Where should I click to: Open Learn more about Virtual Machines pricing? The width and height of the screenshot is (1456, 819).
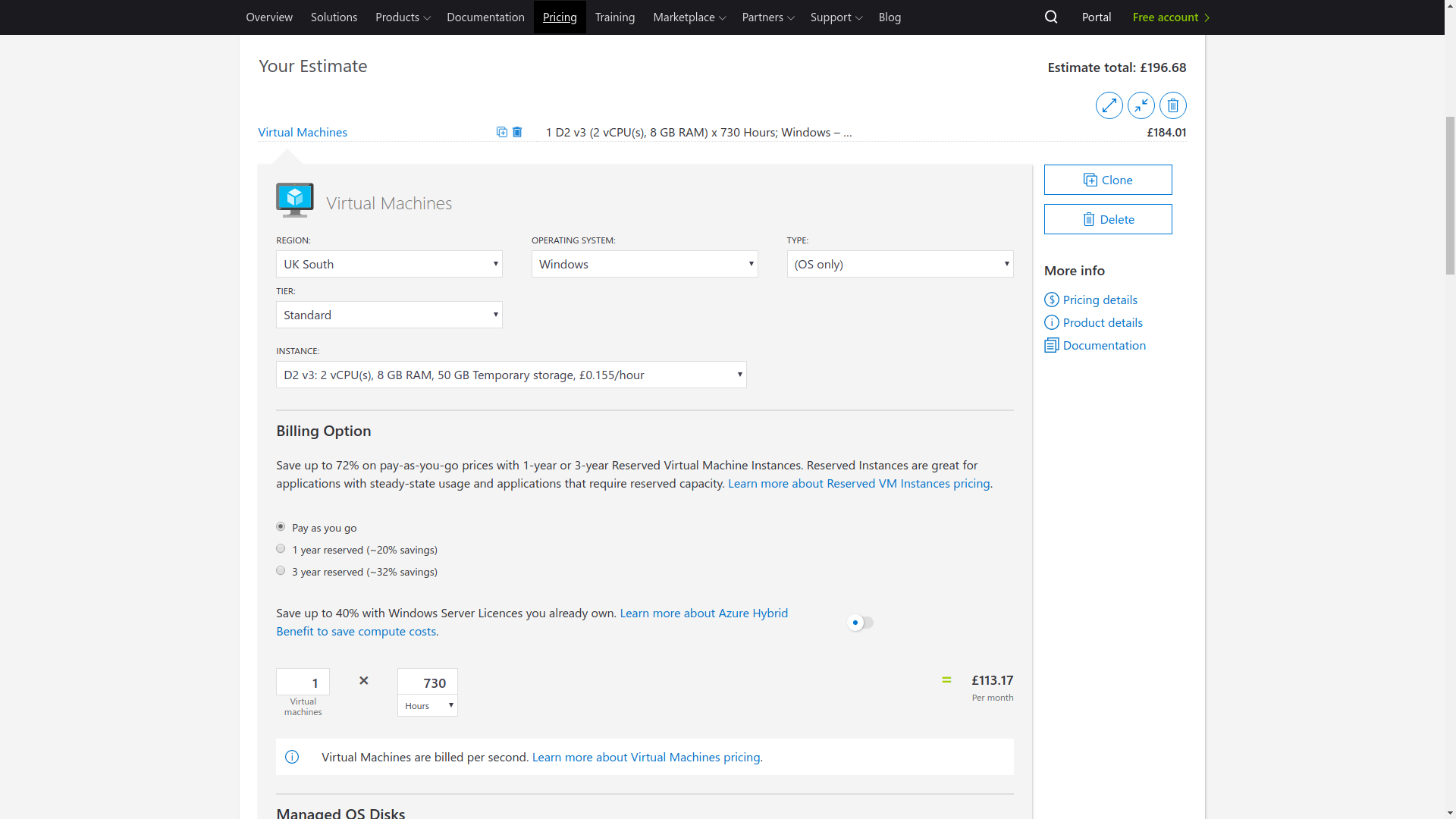point(647,757)
